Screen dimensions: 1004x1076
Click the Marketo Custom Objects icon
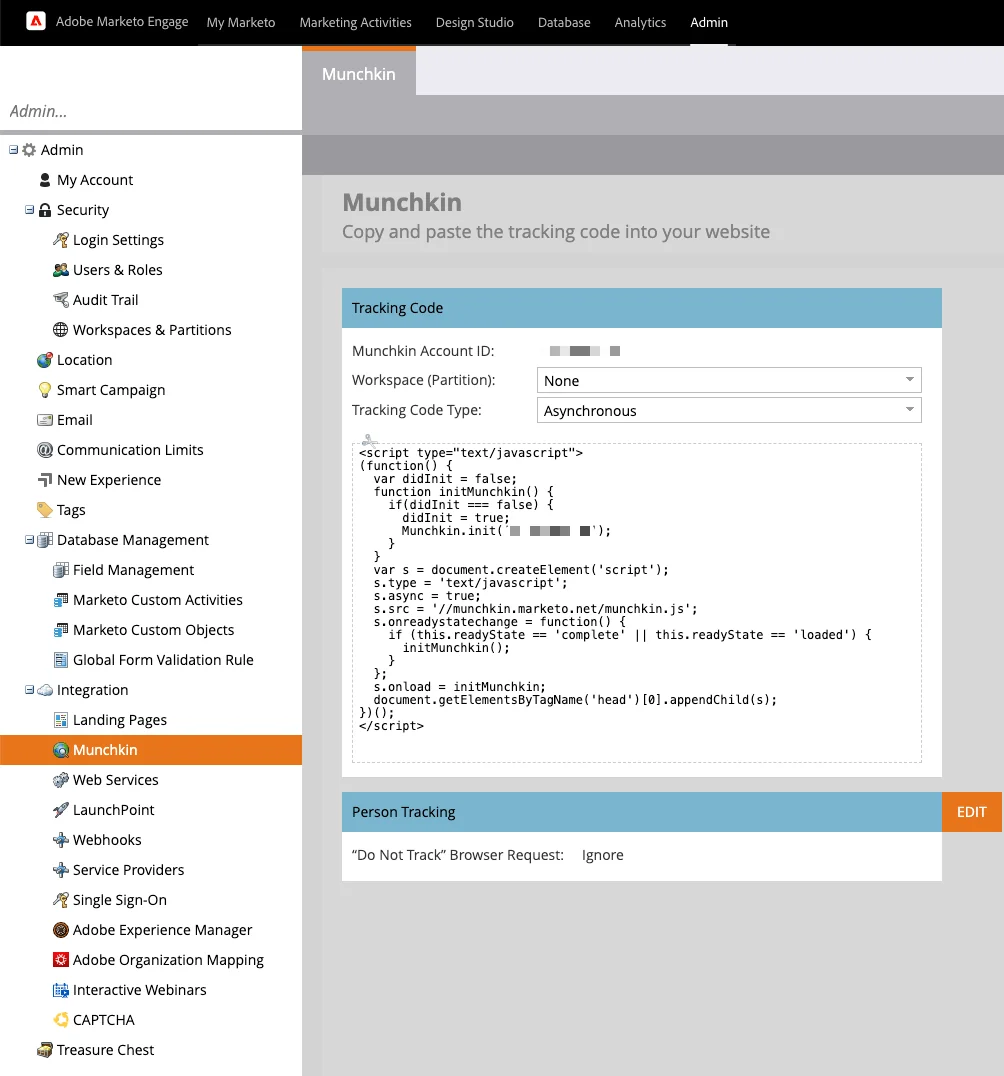pyautogui.click(x=60, y=630)
